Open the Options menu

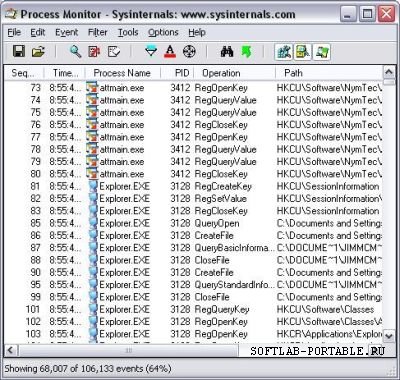point(163,33)
